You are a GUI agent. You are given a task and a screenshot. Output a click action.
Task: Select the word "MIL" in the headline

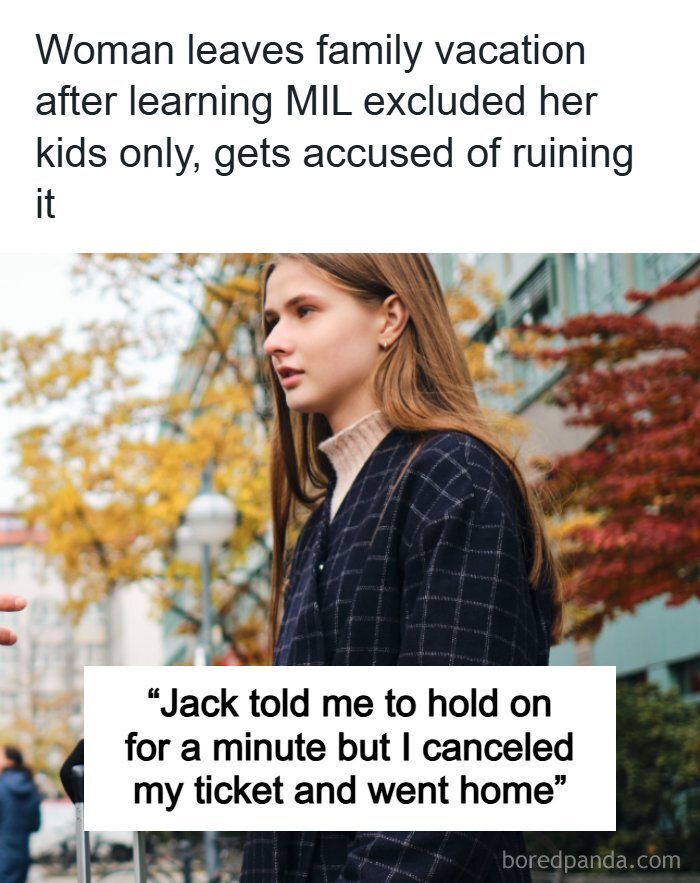[x=319, y=101]
